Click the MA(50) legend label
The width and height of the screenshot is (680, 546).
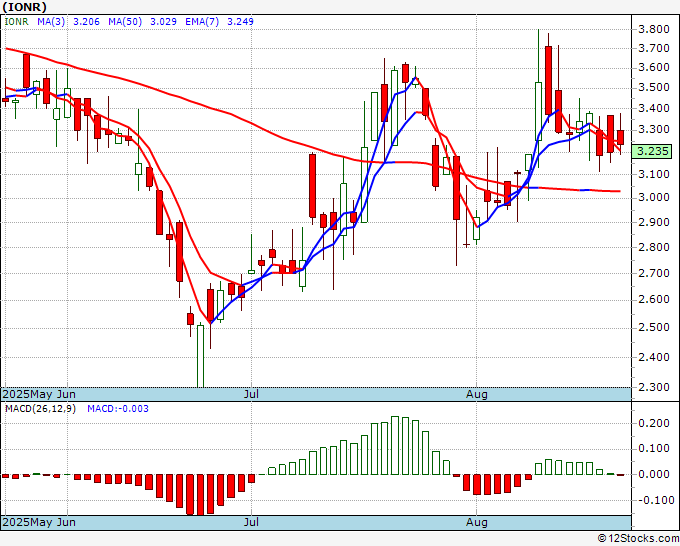click(x=125, y=22)
